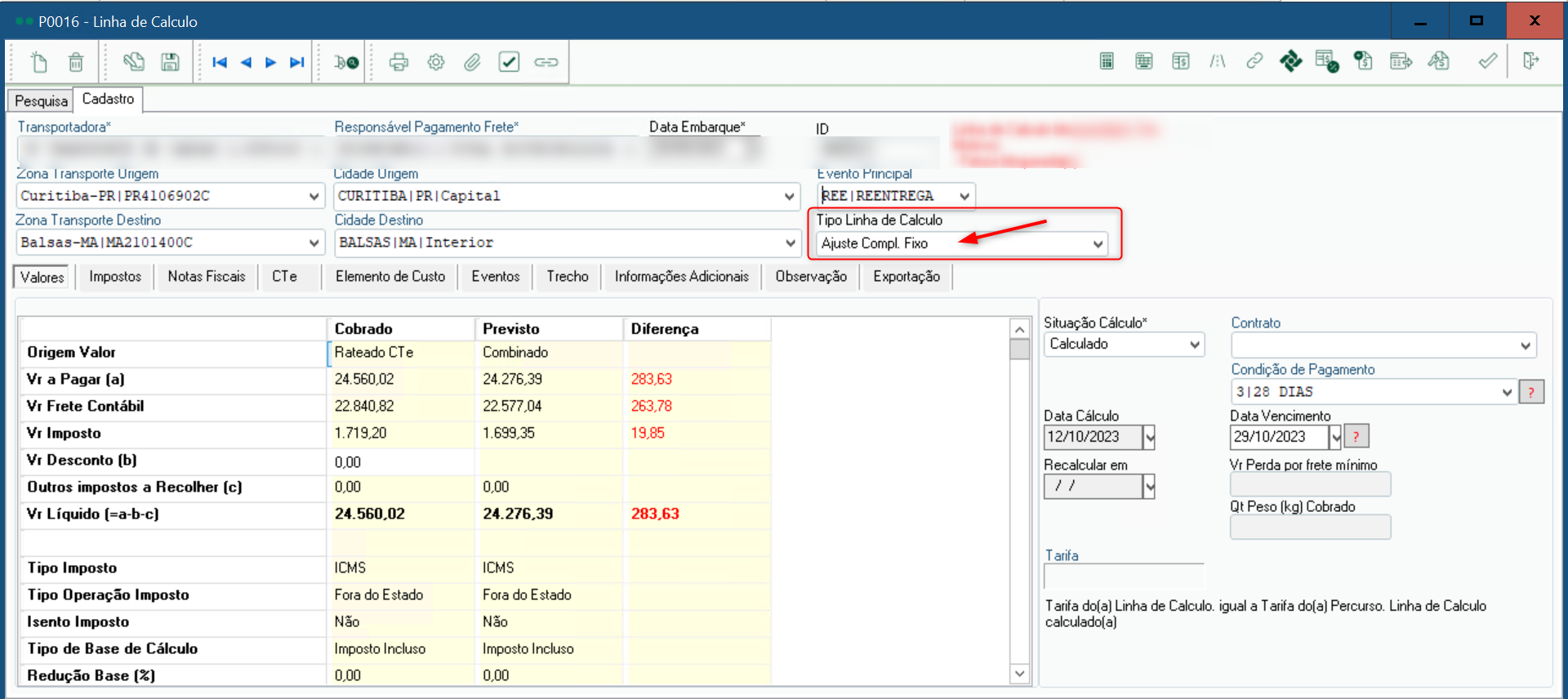Click the delete trash can icon
The width and height of the screenshot is (1568, 699).
coord(75,62)
